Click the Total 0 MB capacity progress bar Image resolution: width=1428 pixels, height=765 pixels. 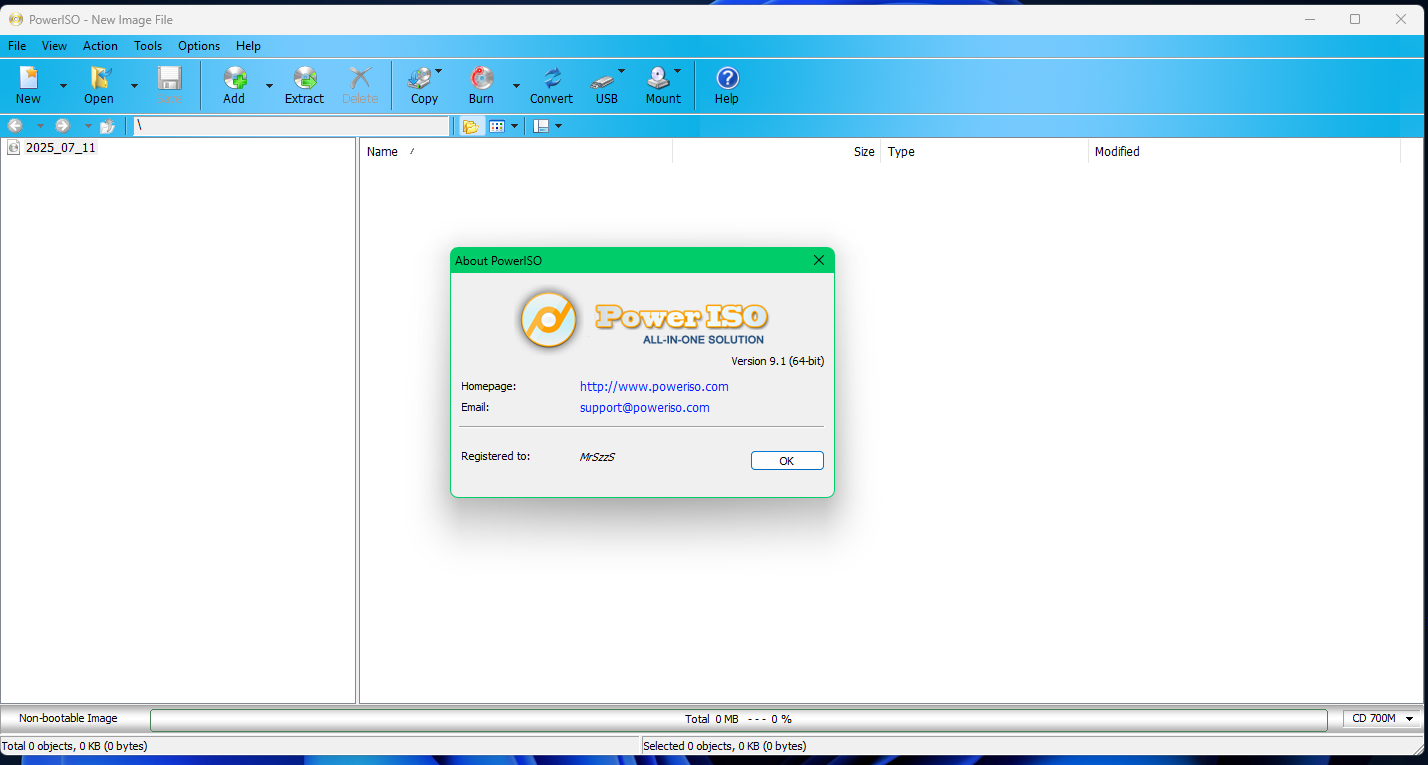[739, 719]
